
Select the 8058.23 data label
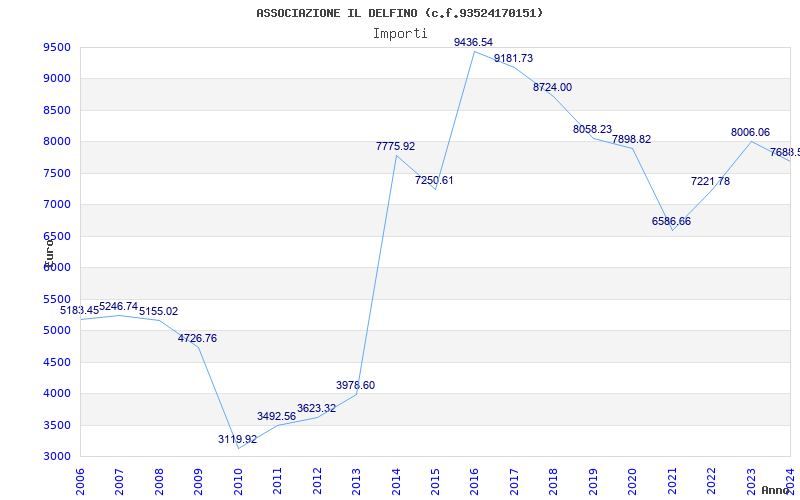[x=592, y=129]
